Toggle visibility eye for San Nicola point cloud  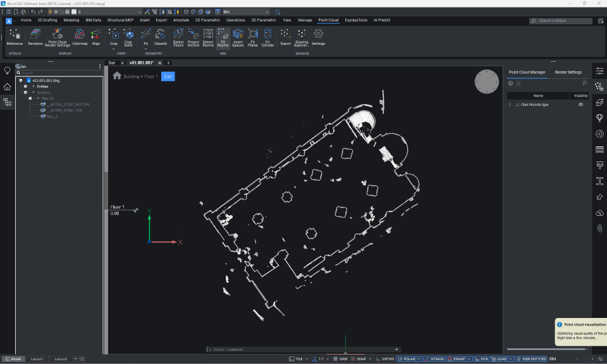tap(581, 105)
